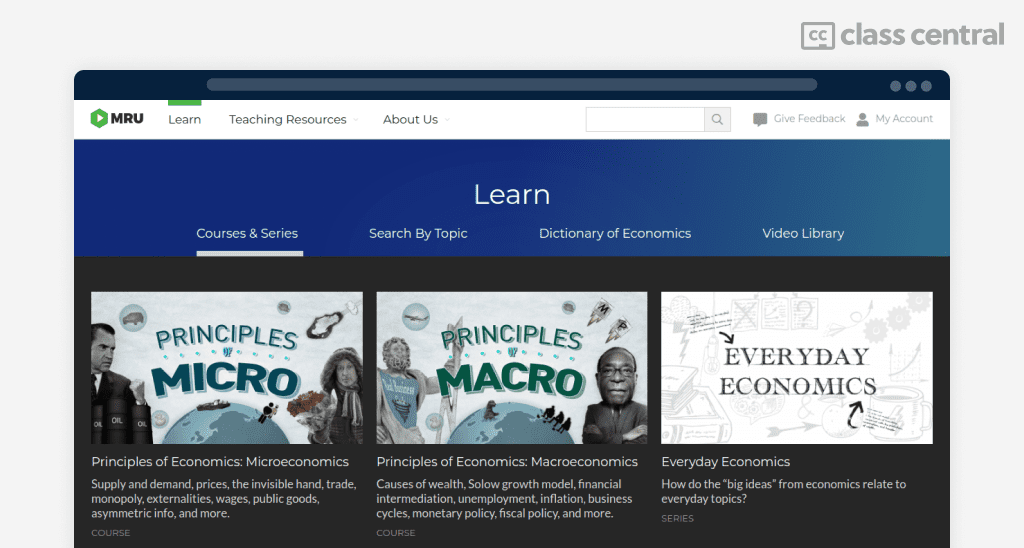Click the MRU logo icon
Image resolution: width=1024 pixels, height=548 pixels.
pos(99,119)
